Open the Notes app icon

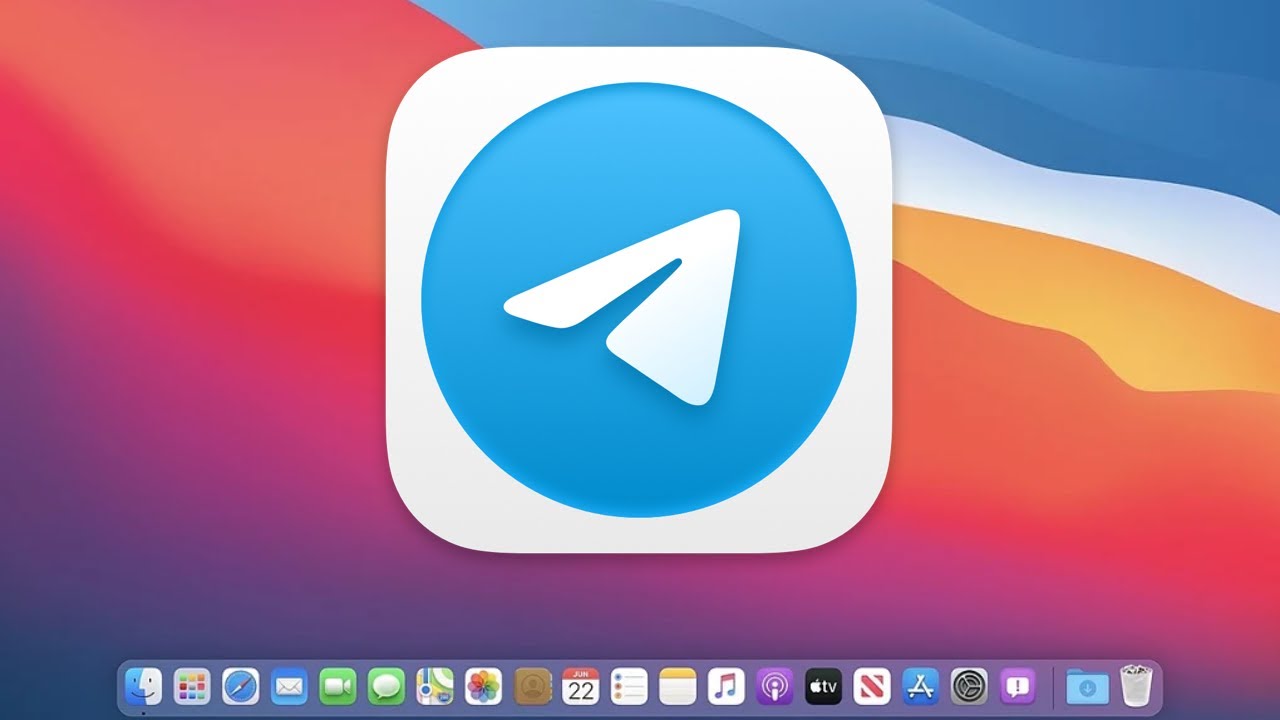click(x=678, y=686)
